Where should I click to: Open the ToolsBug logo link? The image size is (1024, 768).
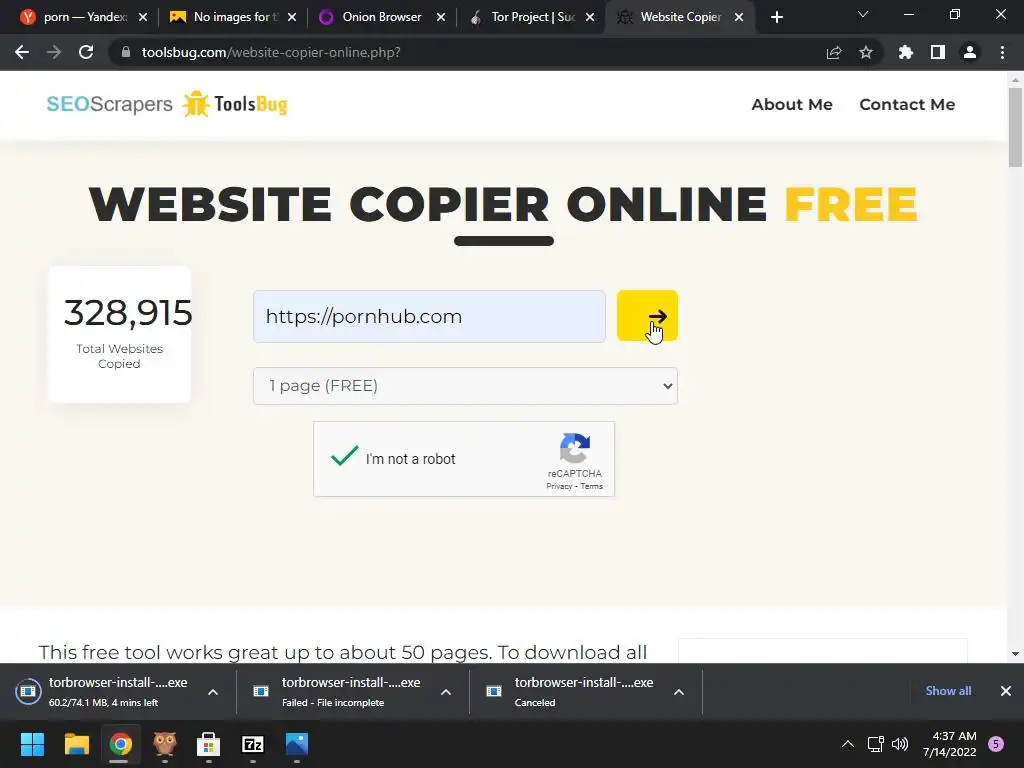234,104
